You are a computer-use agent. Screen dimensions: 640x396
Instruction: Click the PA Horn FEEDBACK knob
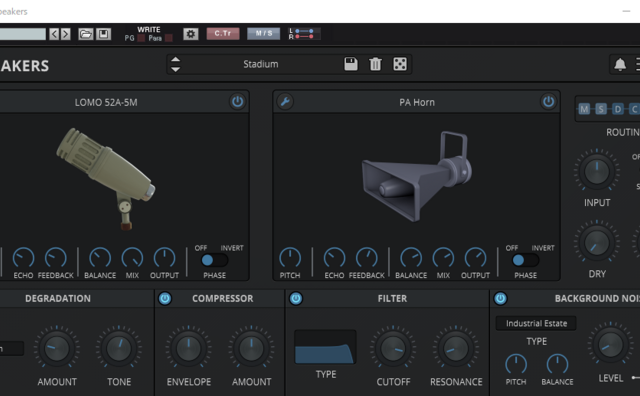coord(367,258)
